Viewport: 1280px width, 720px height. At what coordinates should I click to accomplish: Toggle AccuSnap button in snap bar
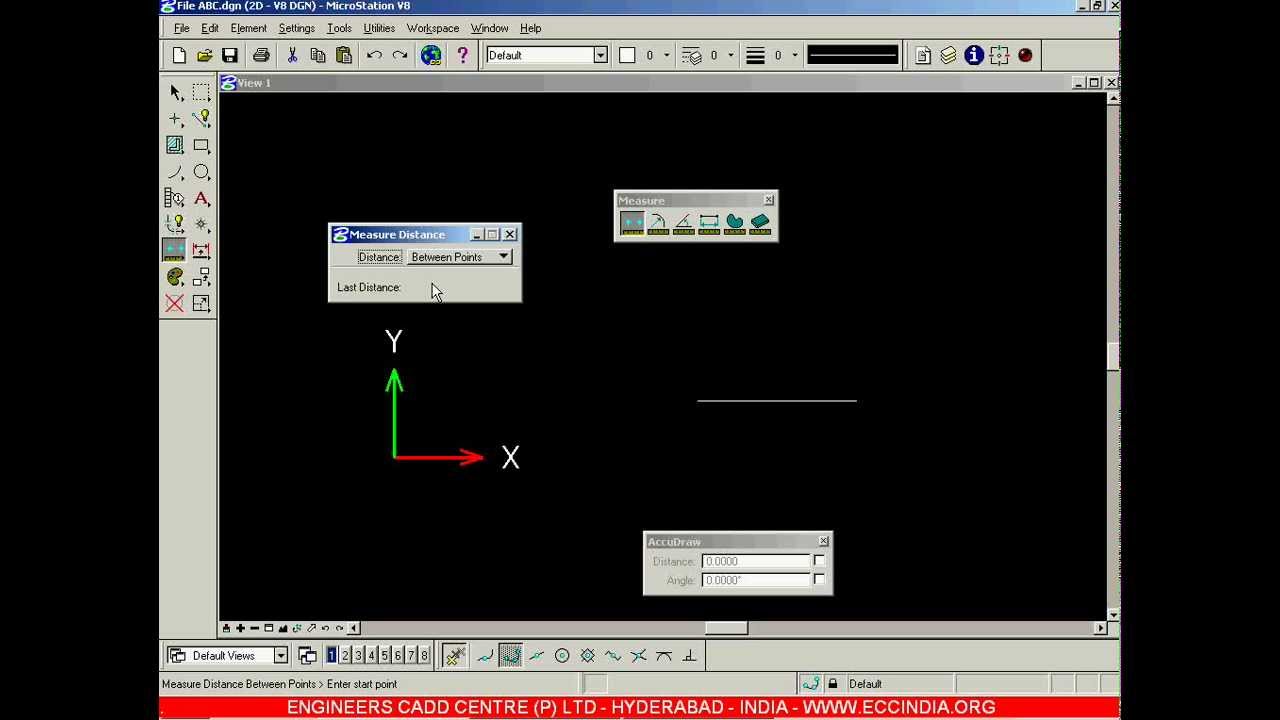click(455, 656)
